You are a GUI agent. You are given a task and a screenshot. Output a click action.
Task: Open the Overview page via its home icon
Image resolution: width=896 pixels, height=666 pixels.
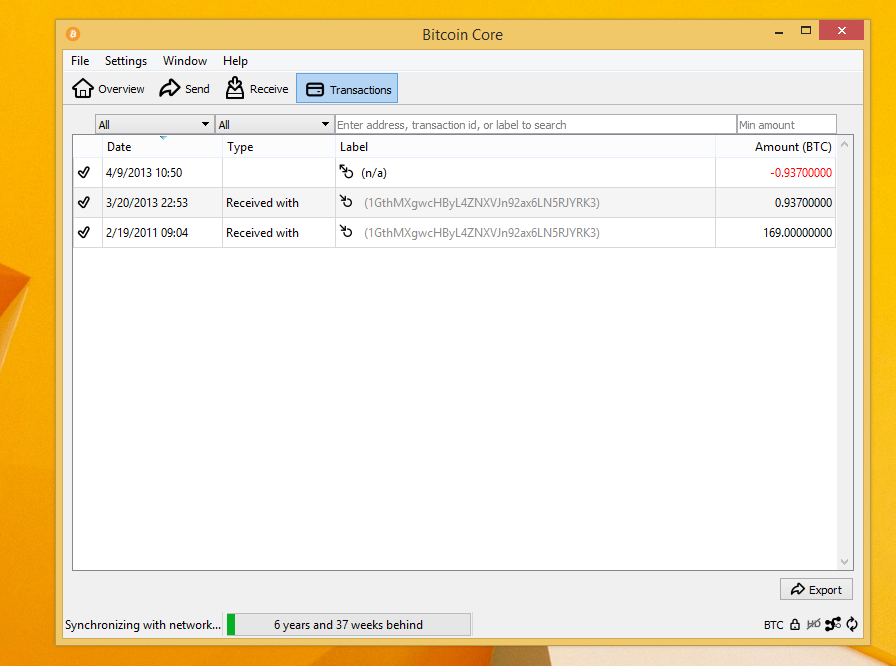[x=84, y=88]
